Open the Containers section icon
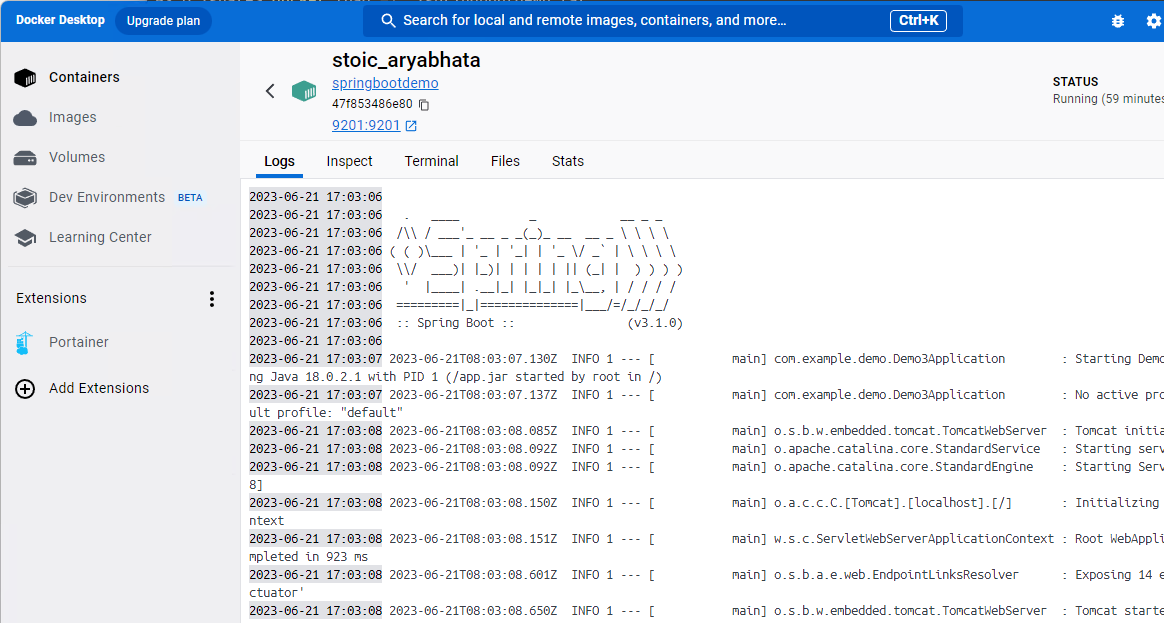Screen dimensions: 1164x623 click(25, 77)
